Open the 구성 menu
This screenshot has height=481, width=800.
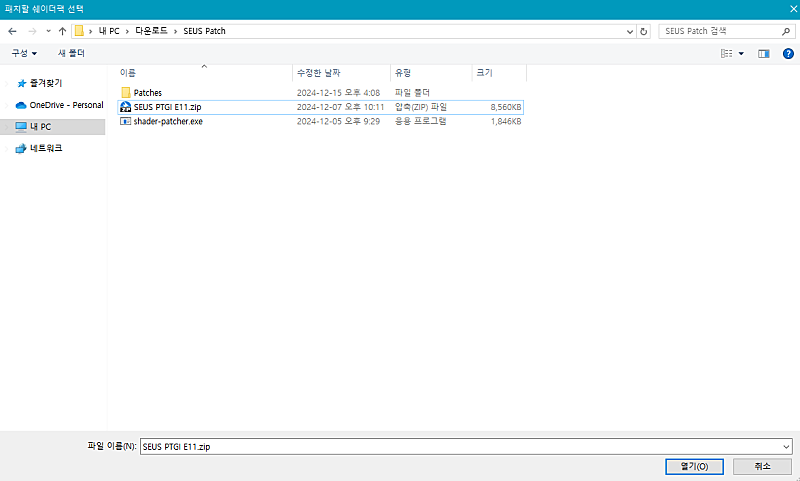click(24, 53)
